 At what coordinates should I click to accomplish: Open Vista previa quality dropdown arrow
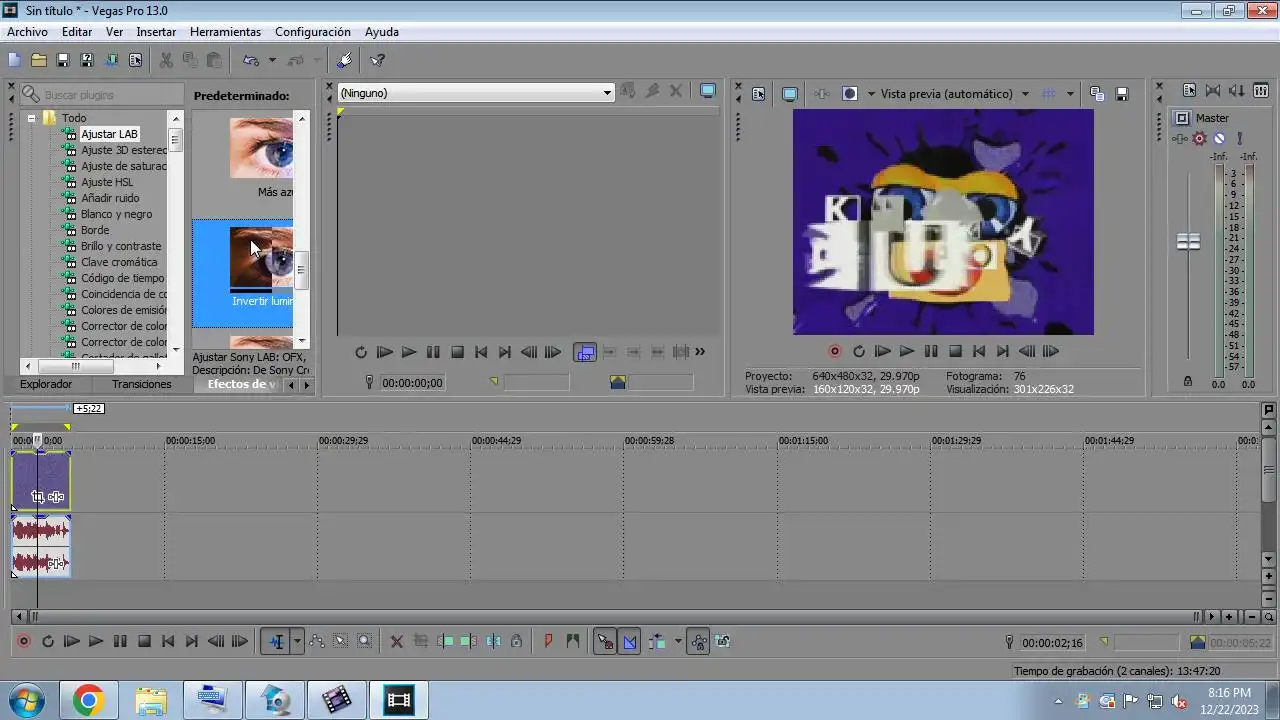pos(1025,94)
